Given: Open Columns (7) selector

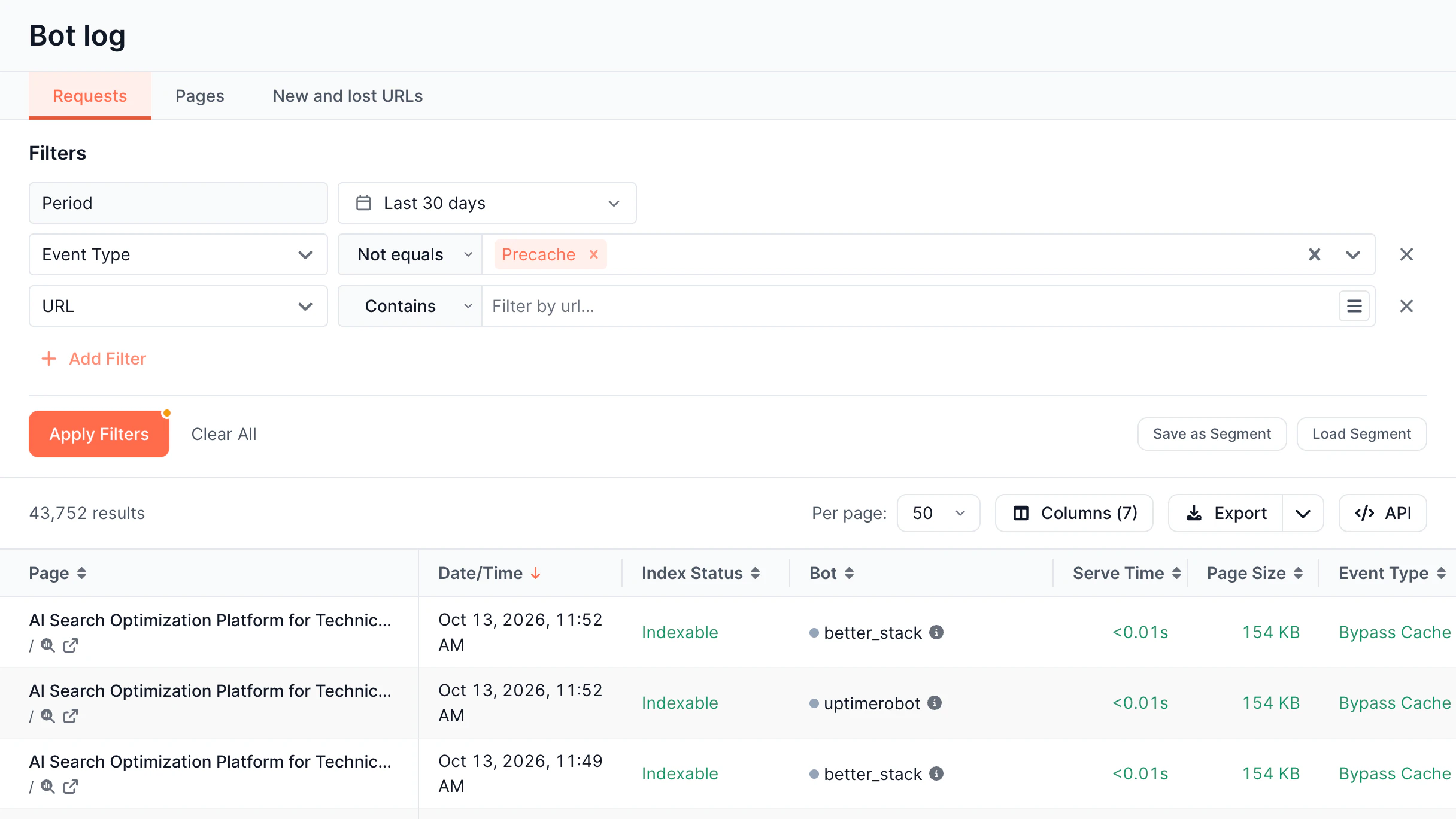Looking at the screenshot, I should tap(1074, 513).
